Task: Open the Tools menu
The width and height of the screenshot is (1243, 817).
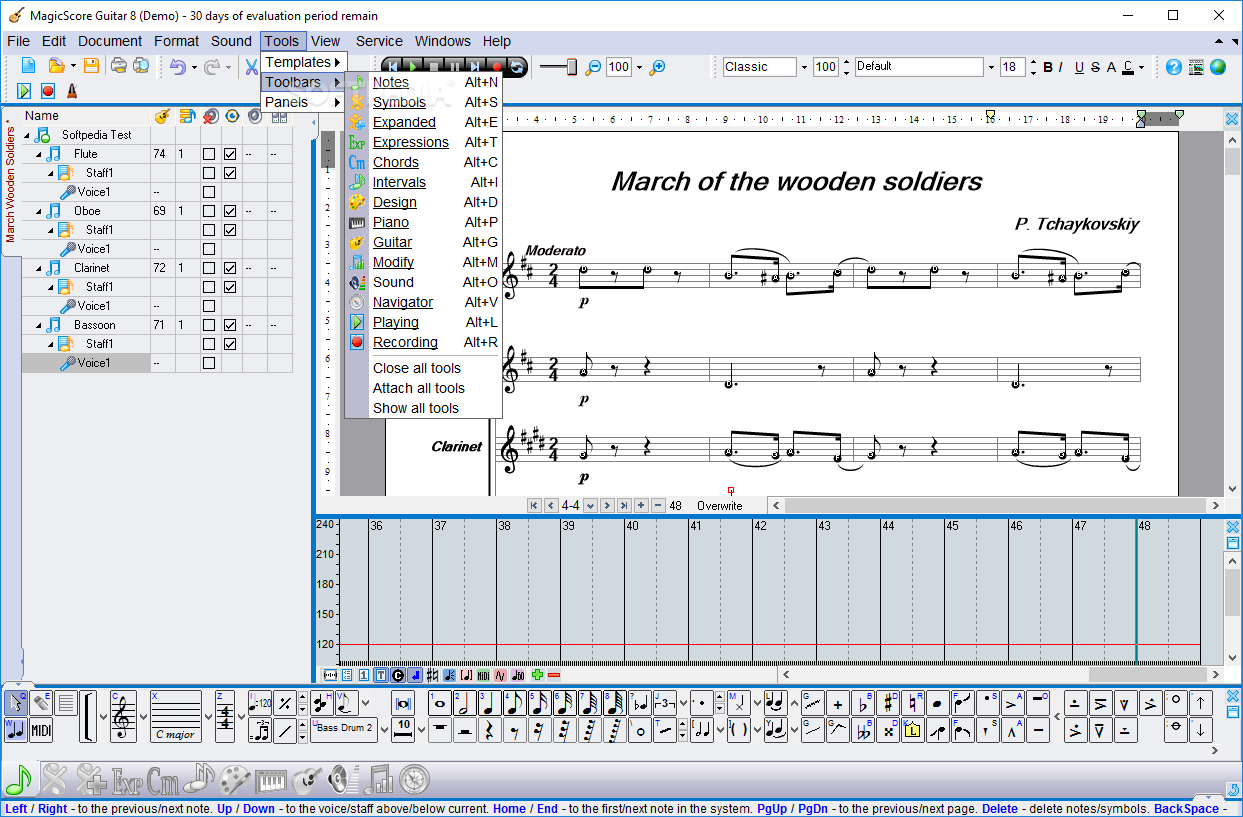Action: click(282, 41)
